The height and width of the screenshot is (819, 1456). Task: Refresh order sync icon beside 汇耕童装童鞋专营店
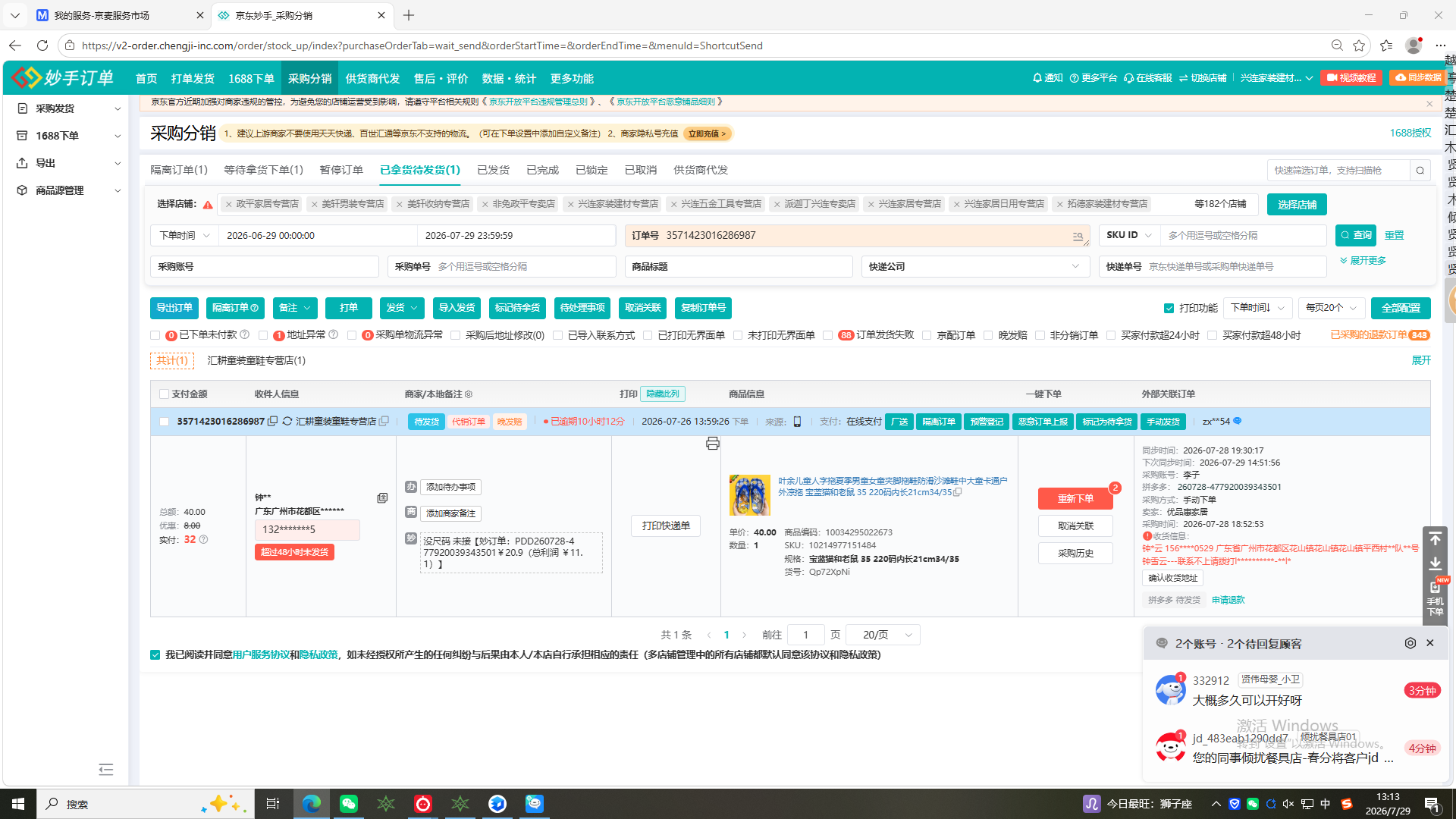click(287, 422)
